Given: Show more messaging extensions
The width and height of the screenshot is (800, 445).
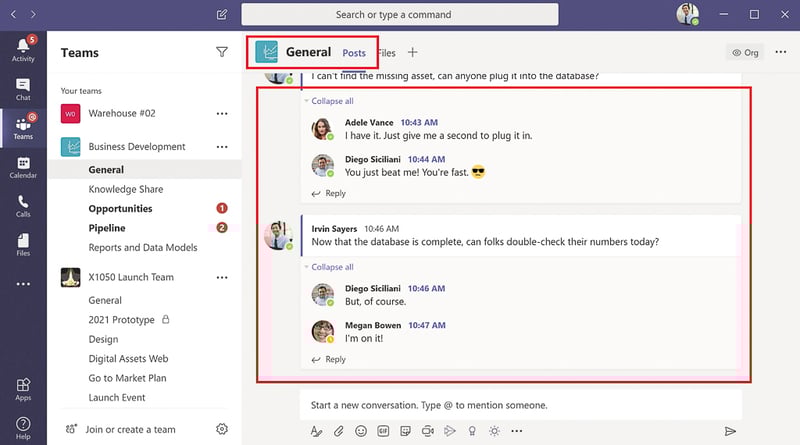Looking at the screenshot, I should [x=516, y=431].
